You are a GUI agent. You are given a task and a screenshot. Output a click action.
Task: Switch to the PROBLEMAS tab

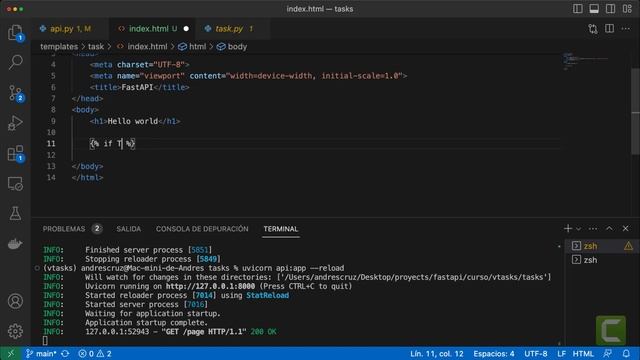64,229
